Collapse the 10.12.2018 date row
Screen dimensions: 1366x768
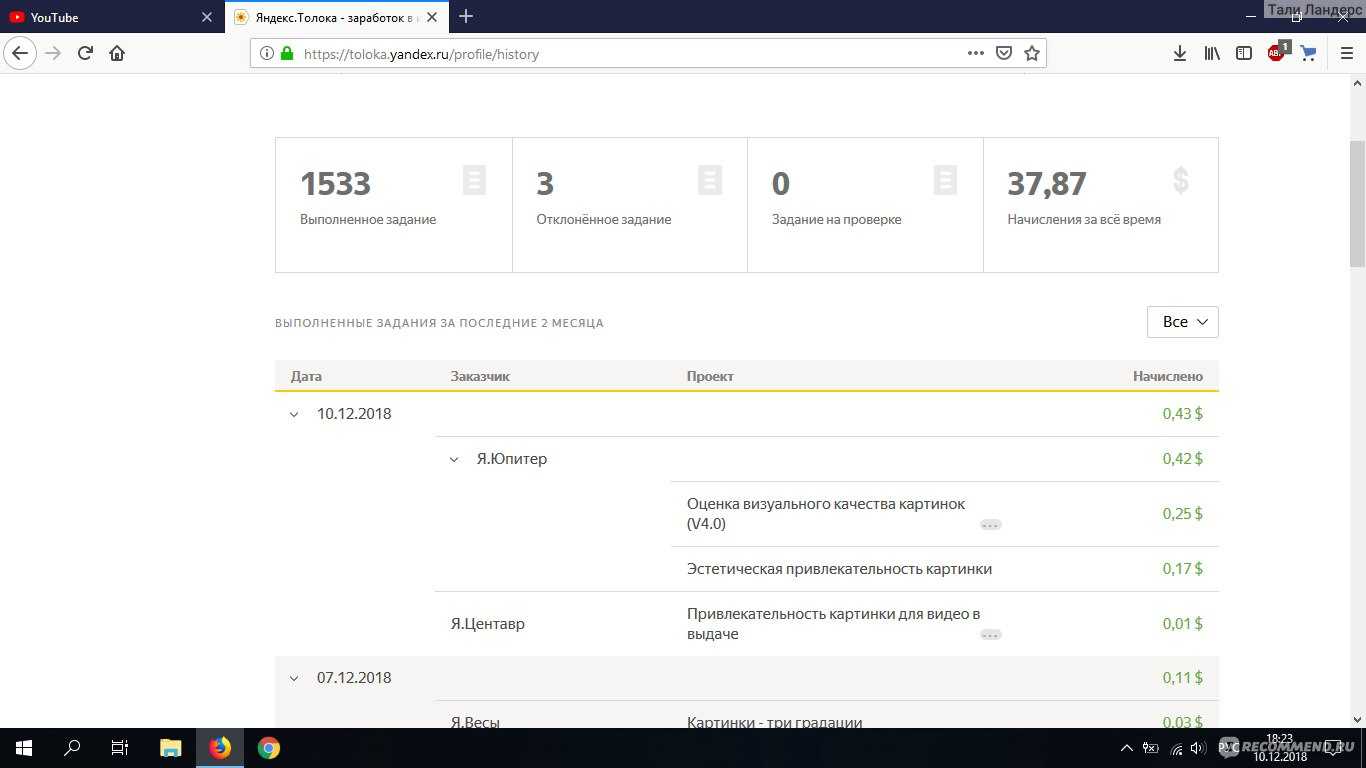coord(294,414)
